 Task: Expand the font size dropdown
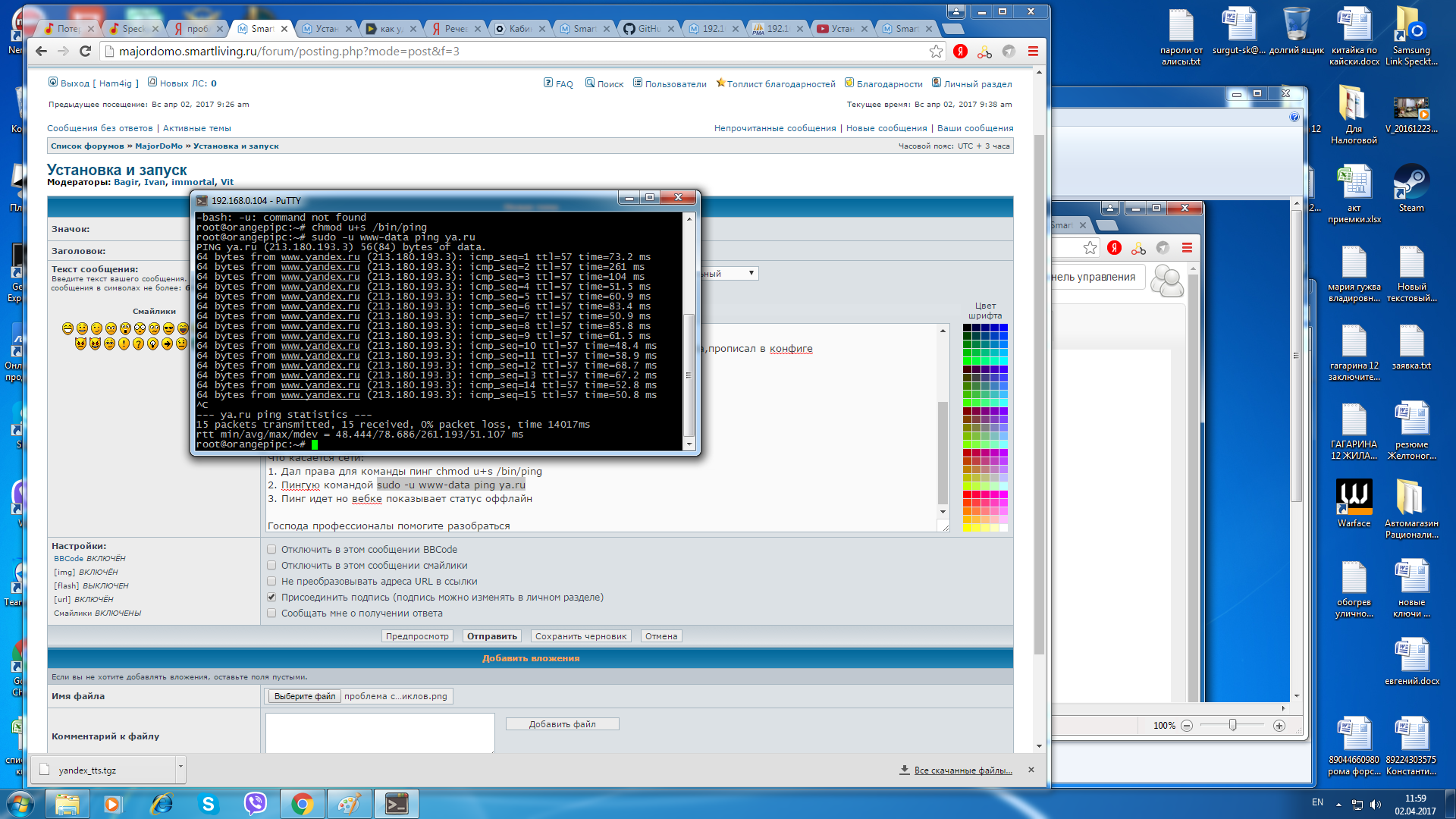pos(751,274)
